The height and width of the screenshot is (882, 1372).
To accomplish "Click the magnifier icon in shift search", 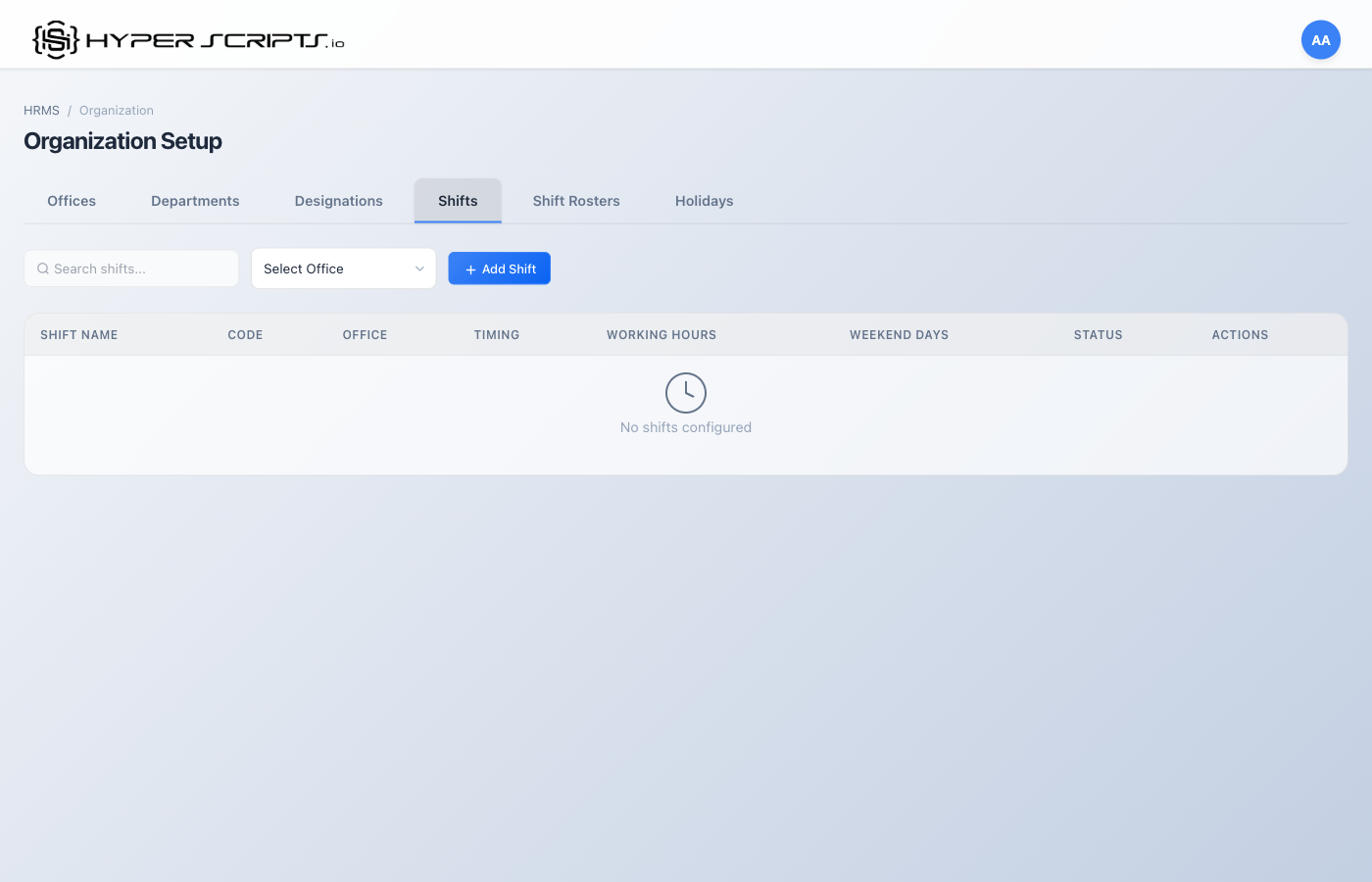I will click(x=43, y=268).
